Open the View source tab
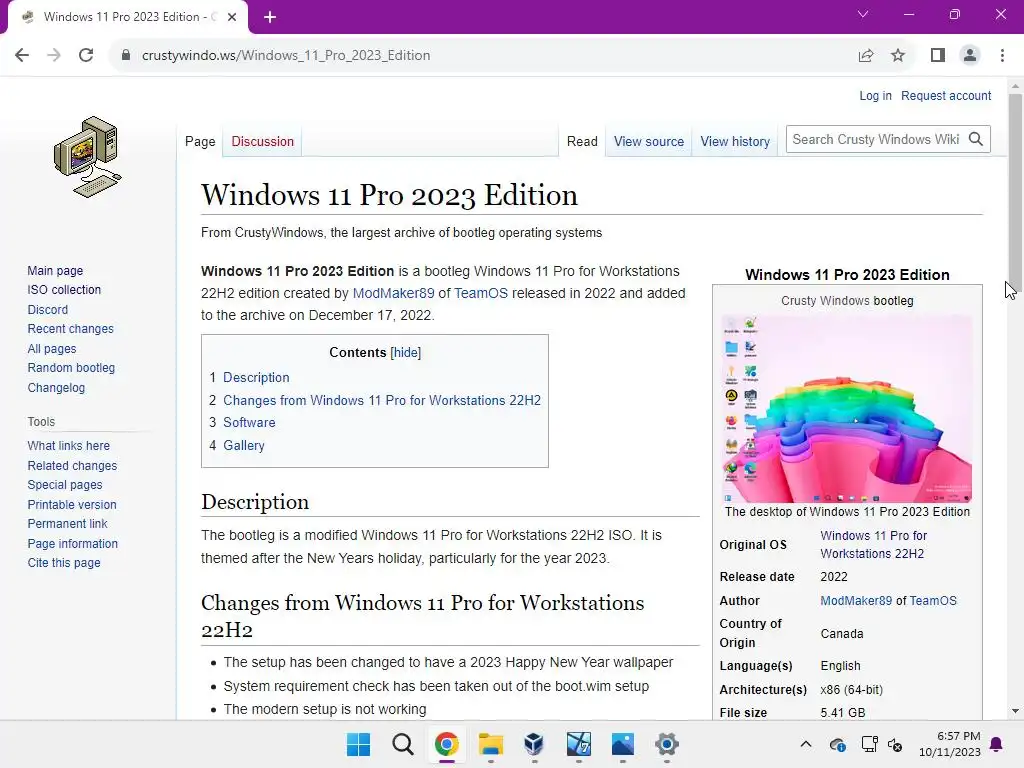This screenshot has height=768, width=1024. pyautogui.click(x=648, y=142)
